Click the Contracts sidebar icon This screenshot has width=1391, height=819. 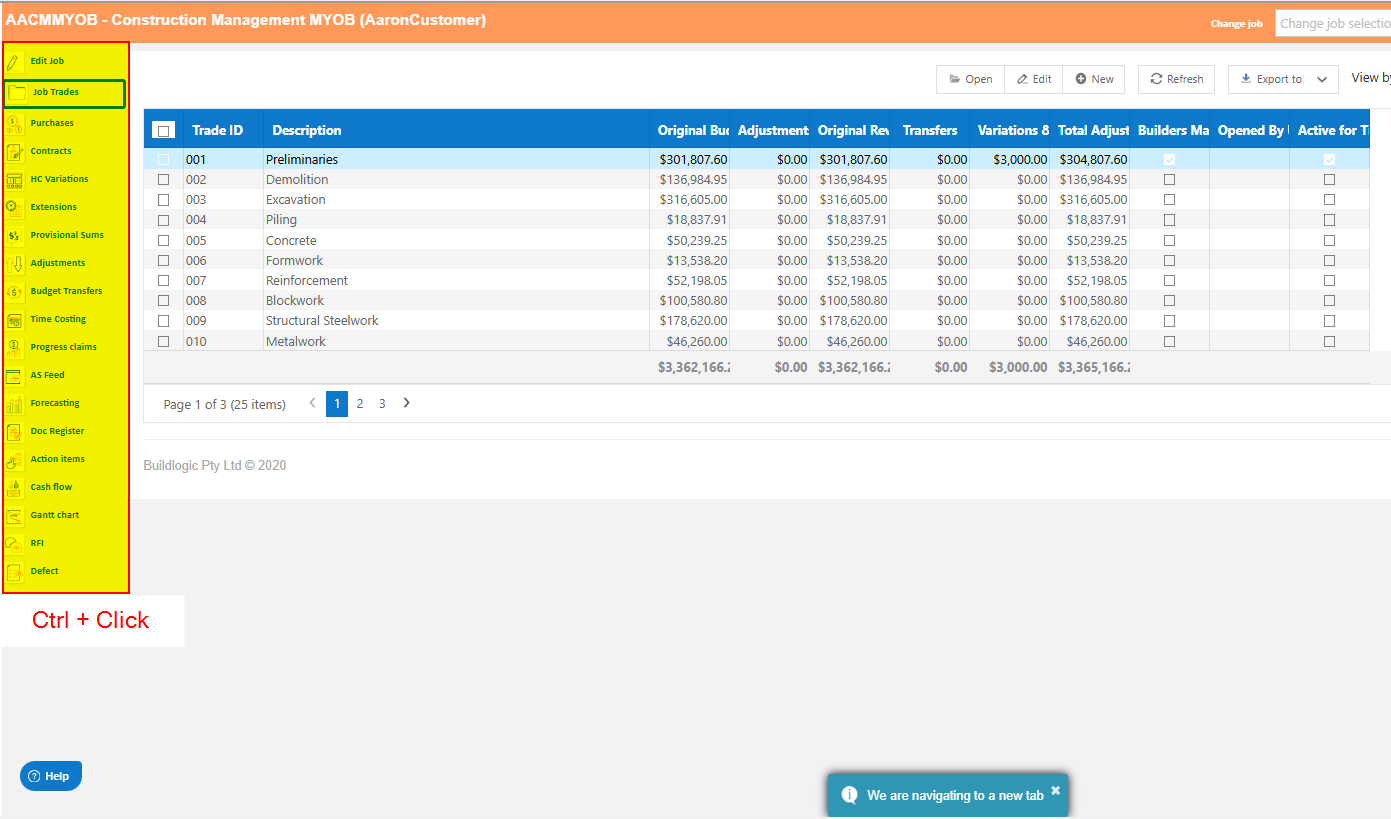tap(14, 152)
